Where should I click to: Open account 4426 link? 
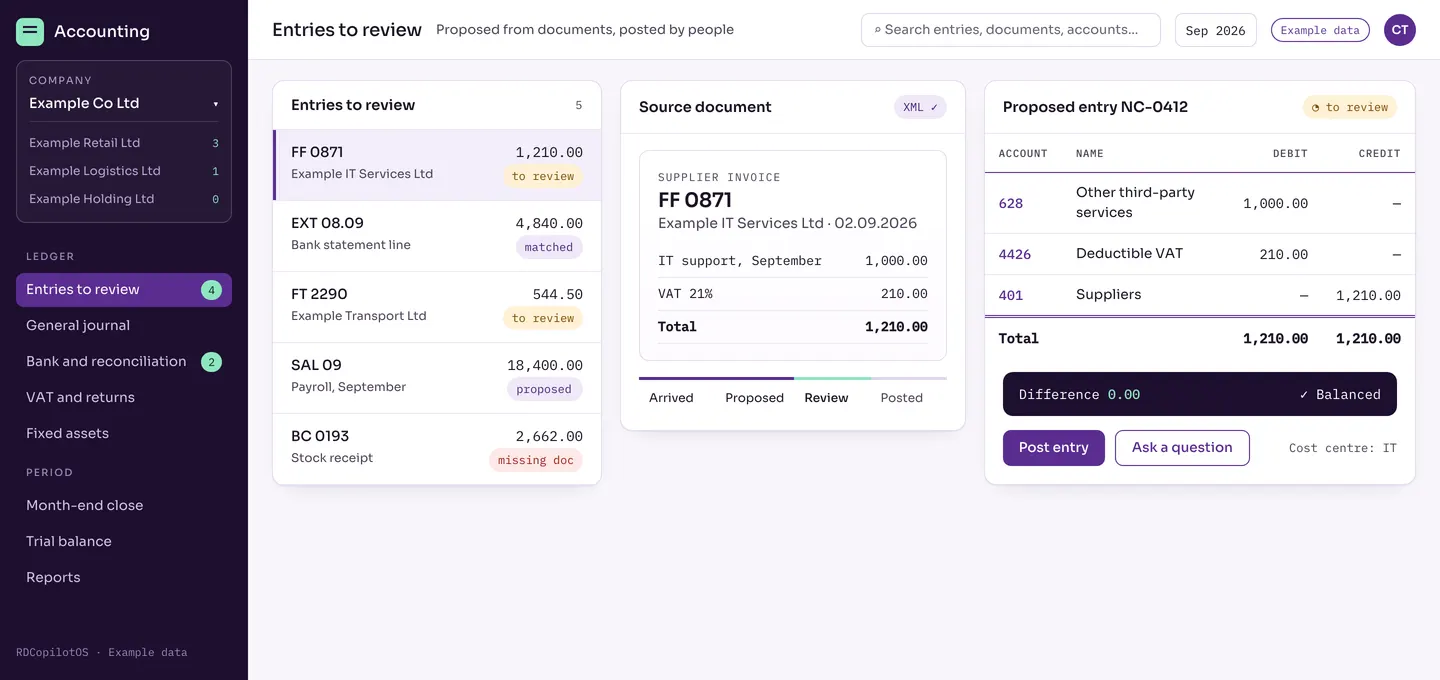(x=1015, y=254)
